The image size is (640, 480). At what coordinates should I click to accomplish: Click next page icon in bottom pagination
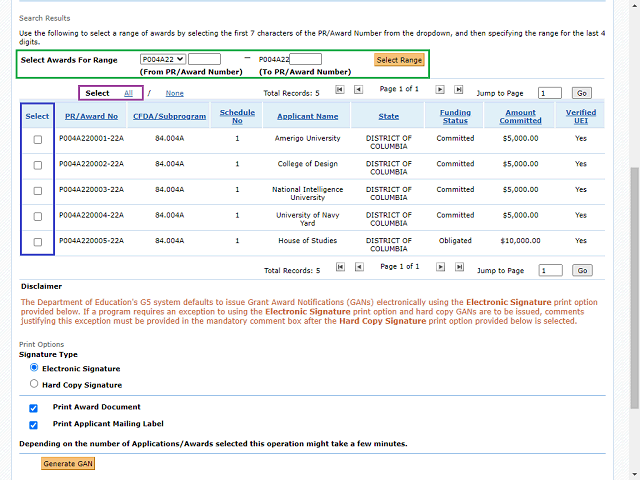[x=440, y=267]
